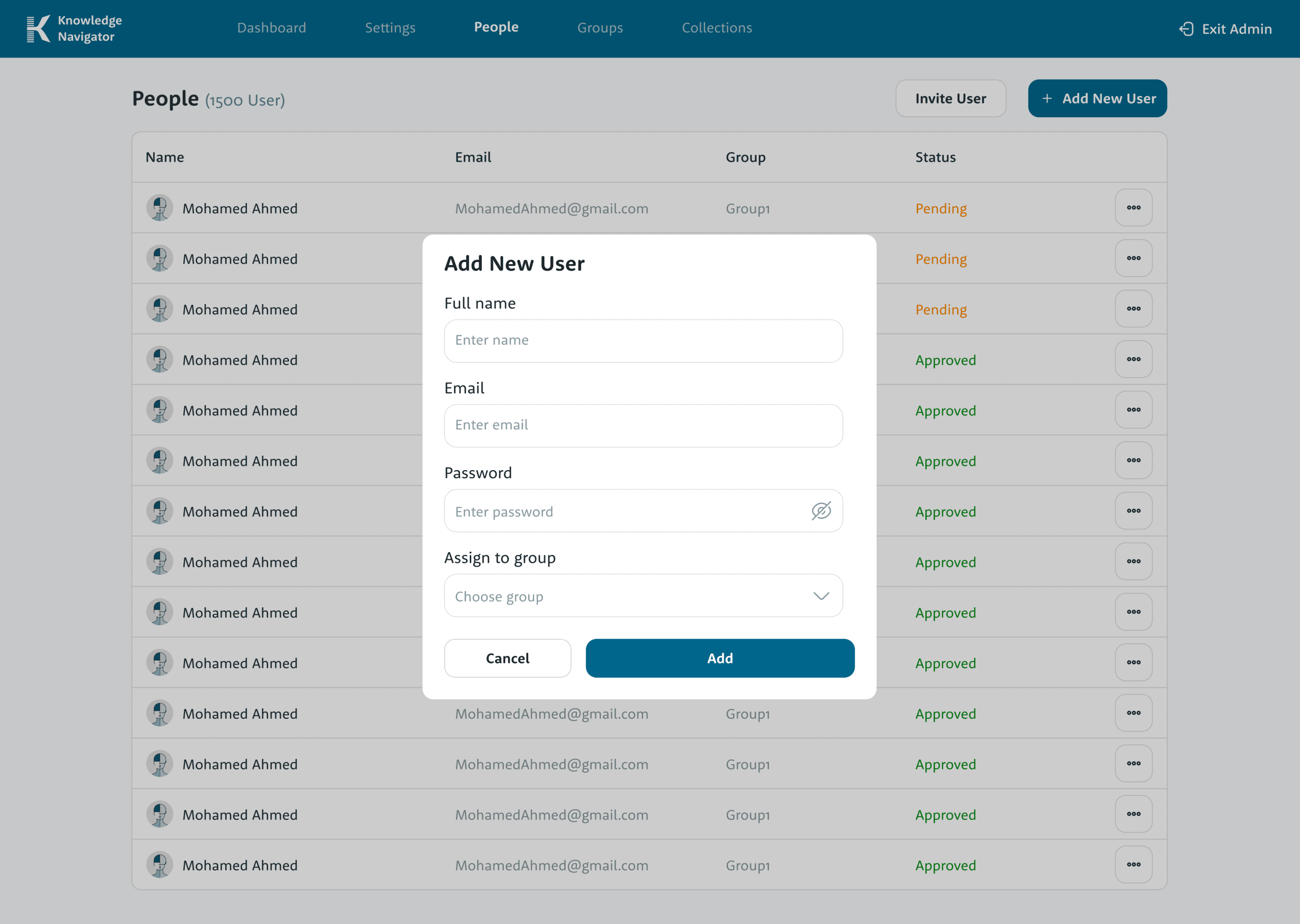Screen dimensions: 1300x924
Task: Expand the Choose group dropdown chevron
Action: 821,596
